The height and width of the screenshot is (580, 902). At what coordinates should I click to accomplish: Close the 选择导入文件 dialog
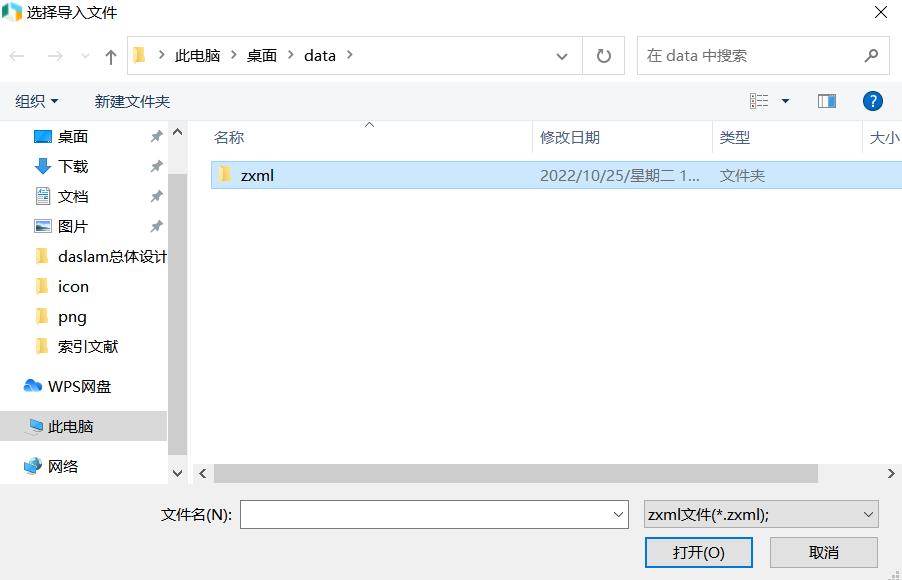pos(881,12)
